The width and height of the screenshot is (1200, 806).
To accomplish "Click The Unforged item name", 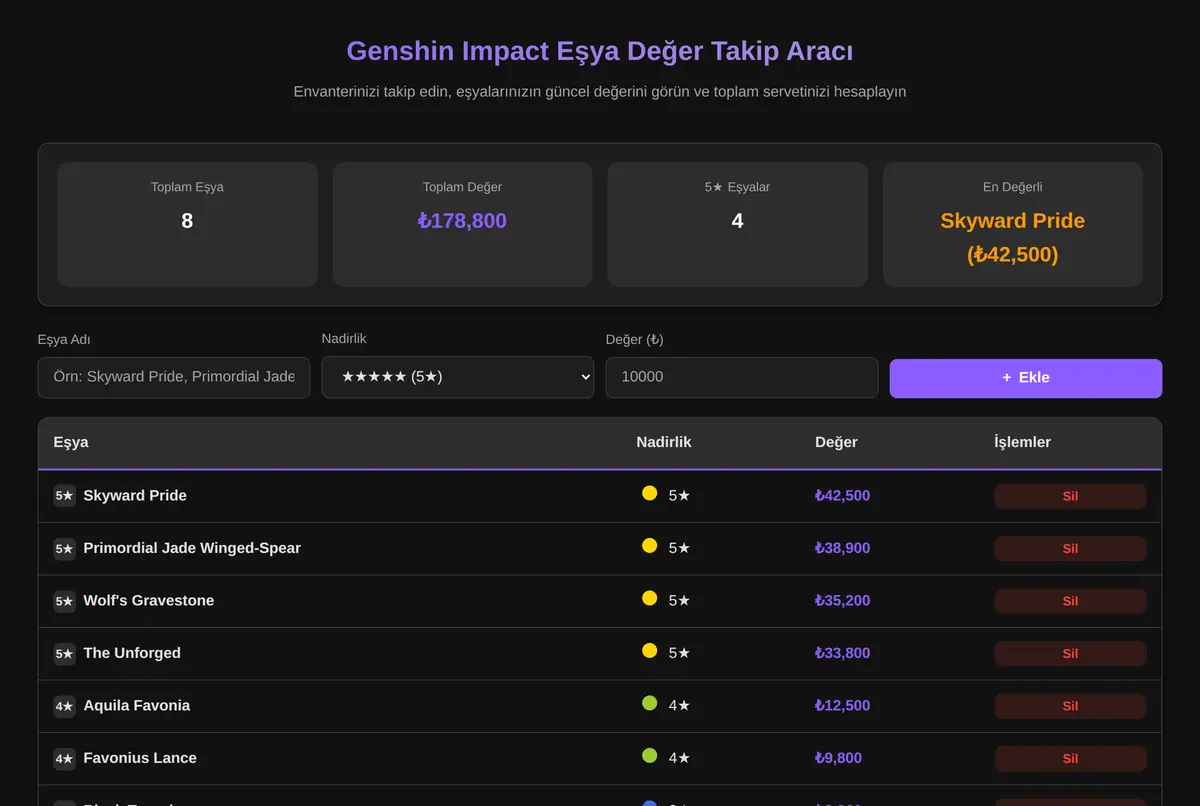I will click(132, 653).
